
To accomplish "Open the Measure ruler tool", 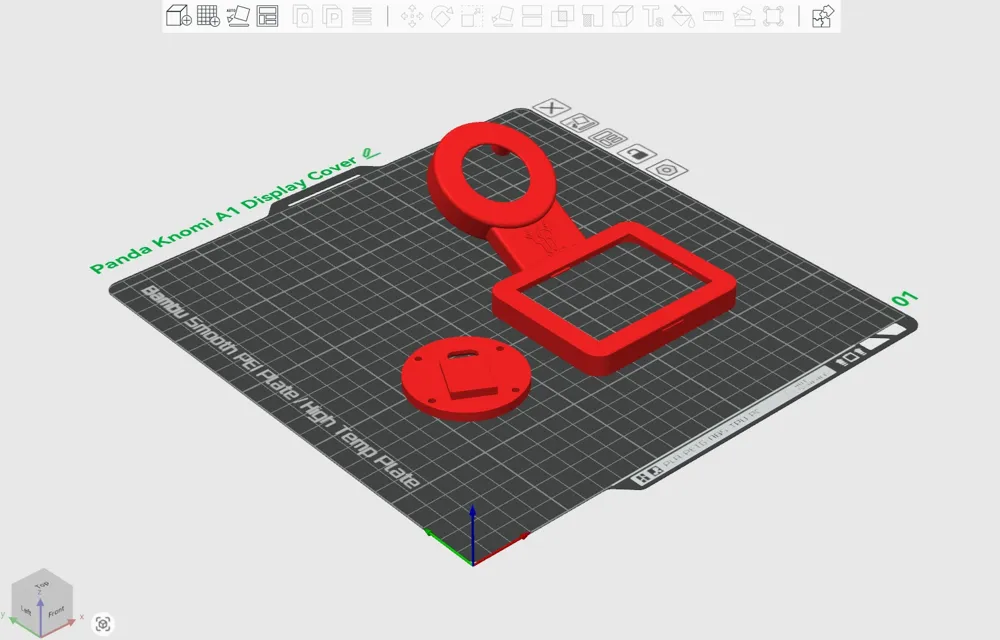I will click(x=713, y=16).
